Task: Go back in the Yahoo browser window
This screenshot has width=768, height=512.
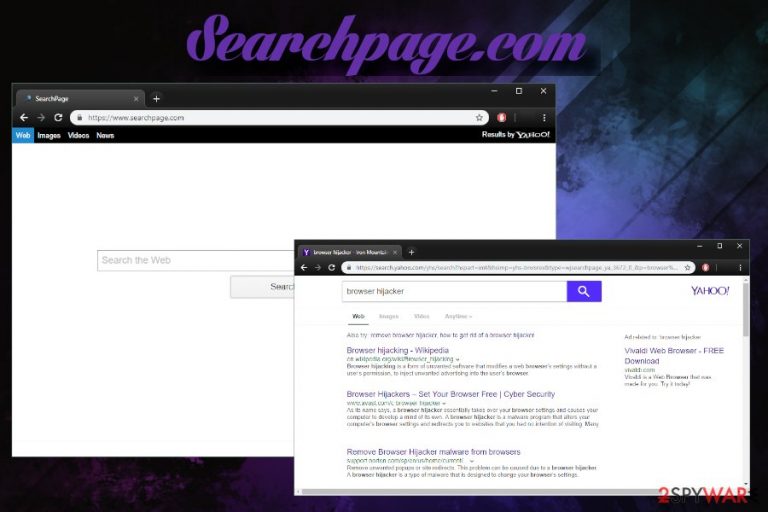Action: point(304,268)
